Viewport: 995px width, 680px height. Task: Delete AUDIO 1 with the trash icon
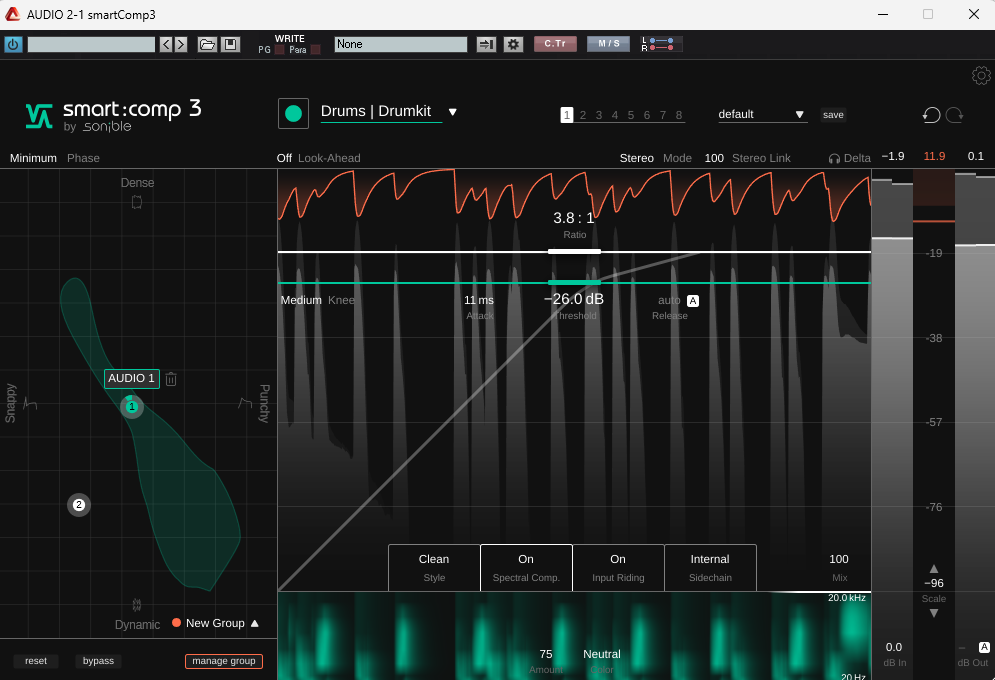171,379
